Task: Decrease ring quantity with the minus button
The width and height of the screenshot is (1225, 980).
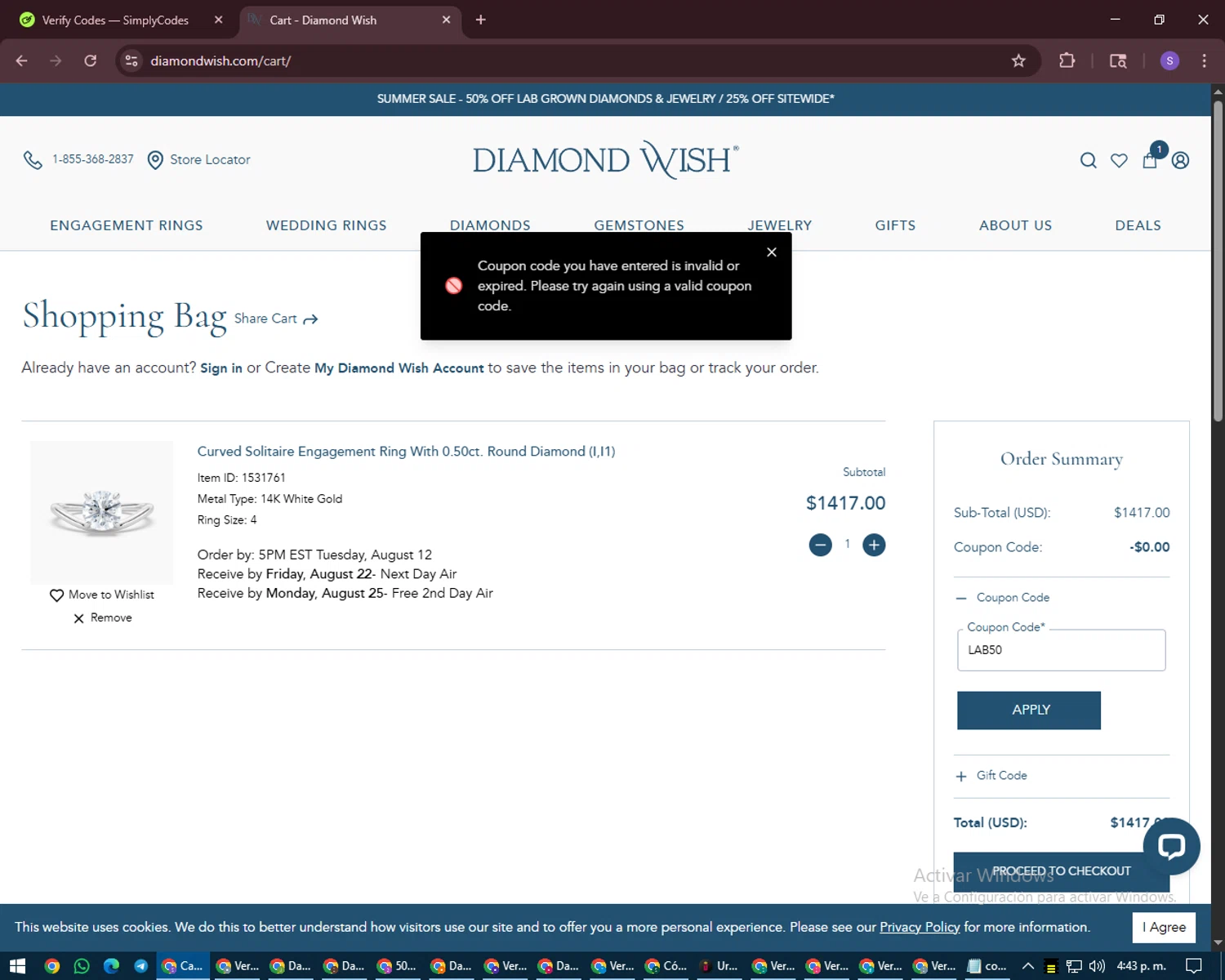Action: [x=820, y=545]
